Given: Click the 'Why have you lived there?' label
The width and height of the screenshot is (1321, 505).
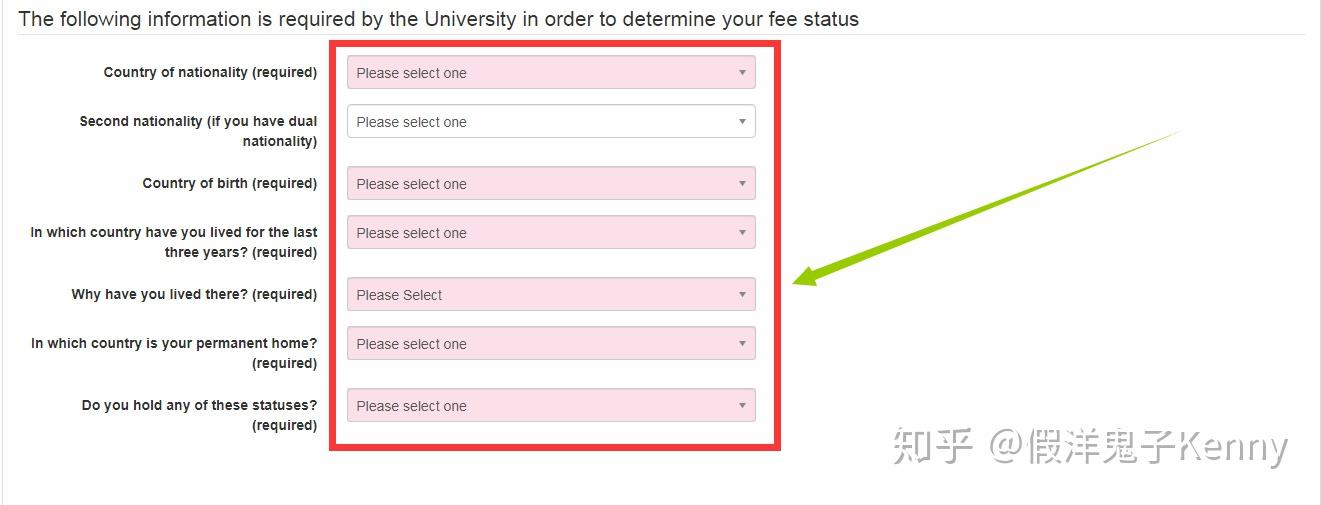Looking at the screenshot, I should 194,295.
